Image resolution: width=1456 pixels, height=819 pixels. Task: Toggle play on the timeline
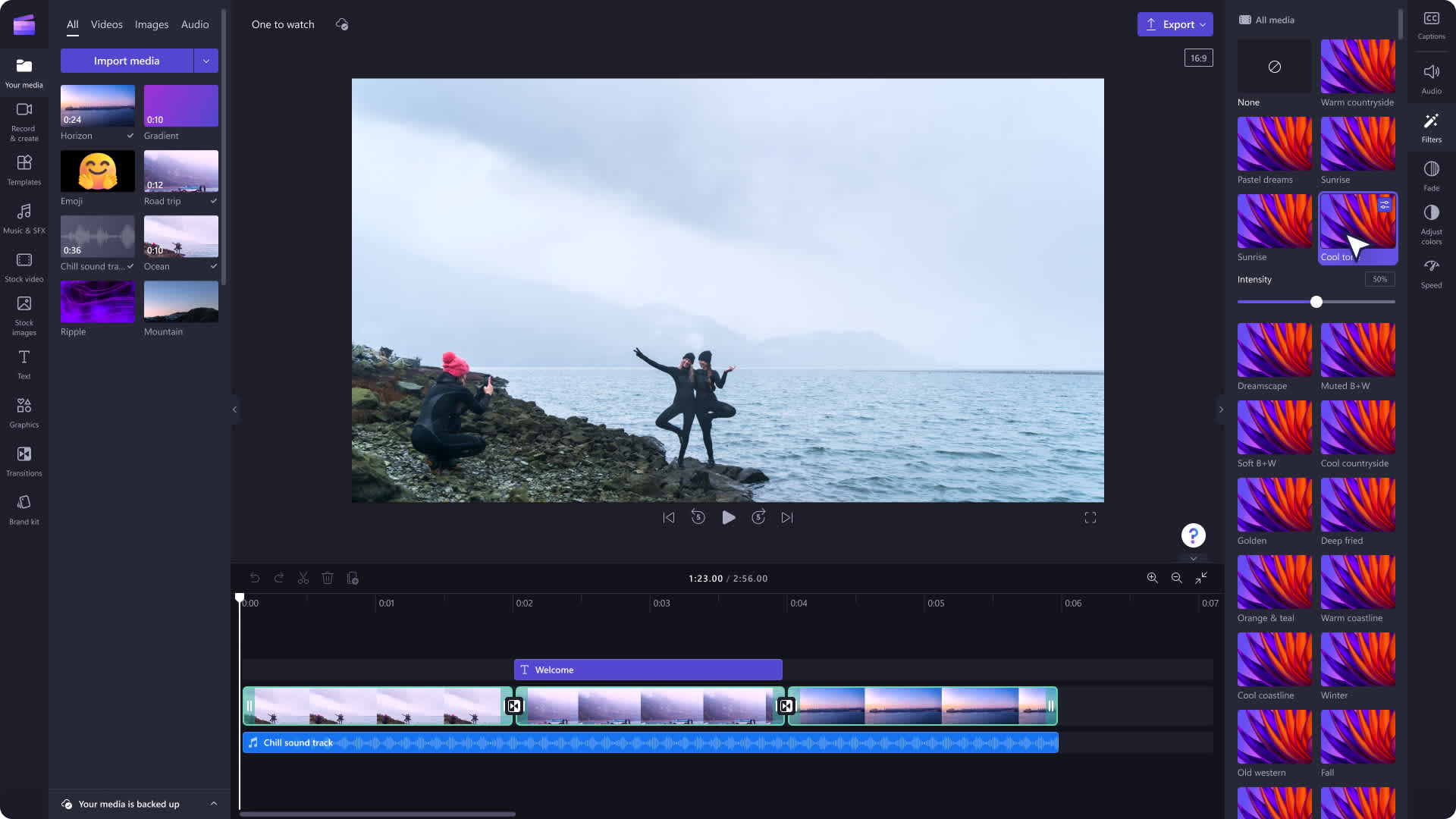pos(729,517)
